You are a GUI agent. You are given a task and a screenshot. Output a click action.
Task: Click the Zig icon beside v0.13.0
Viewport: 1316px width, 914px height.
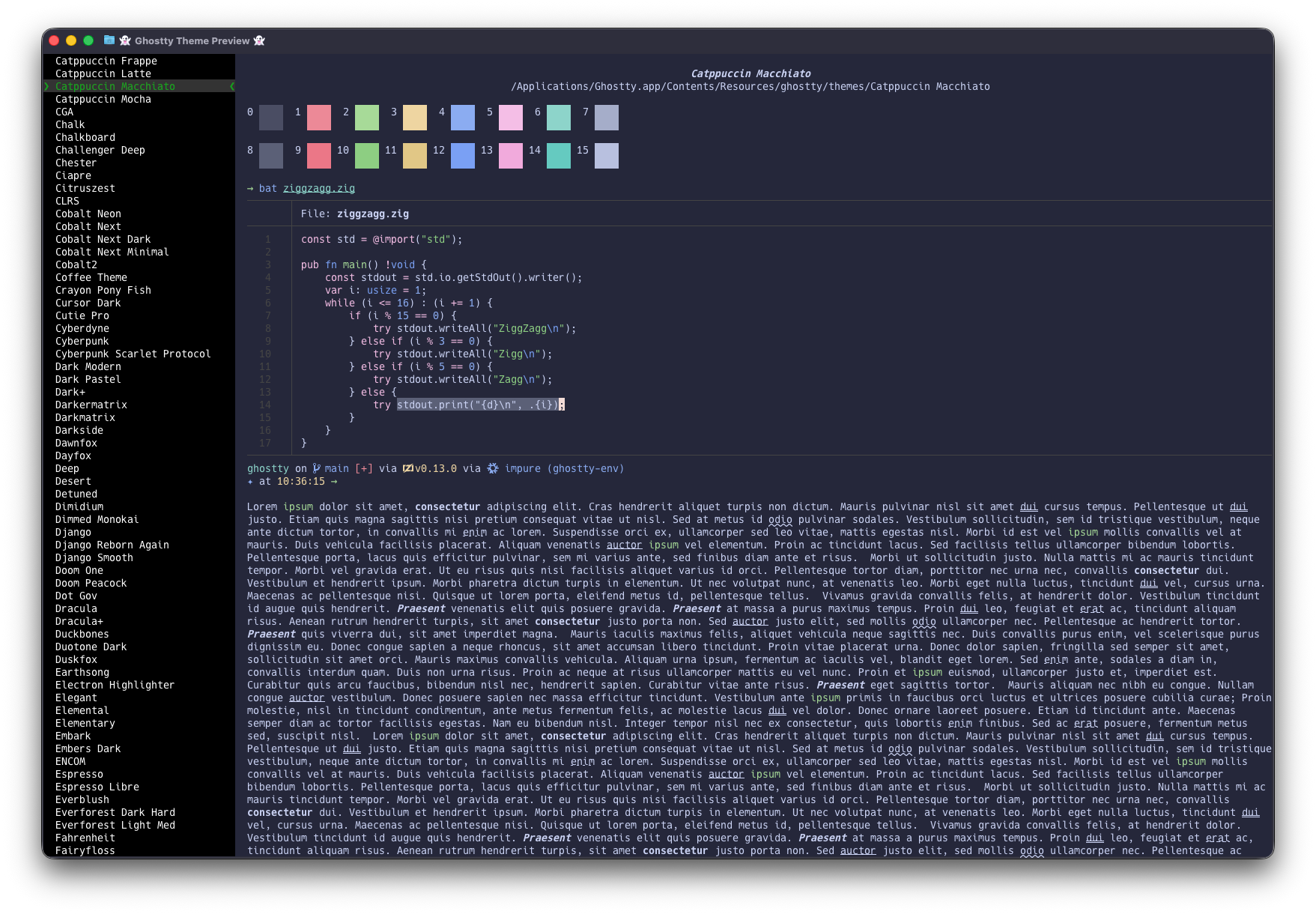407,468
